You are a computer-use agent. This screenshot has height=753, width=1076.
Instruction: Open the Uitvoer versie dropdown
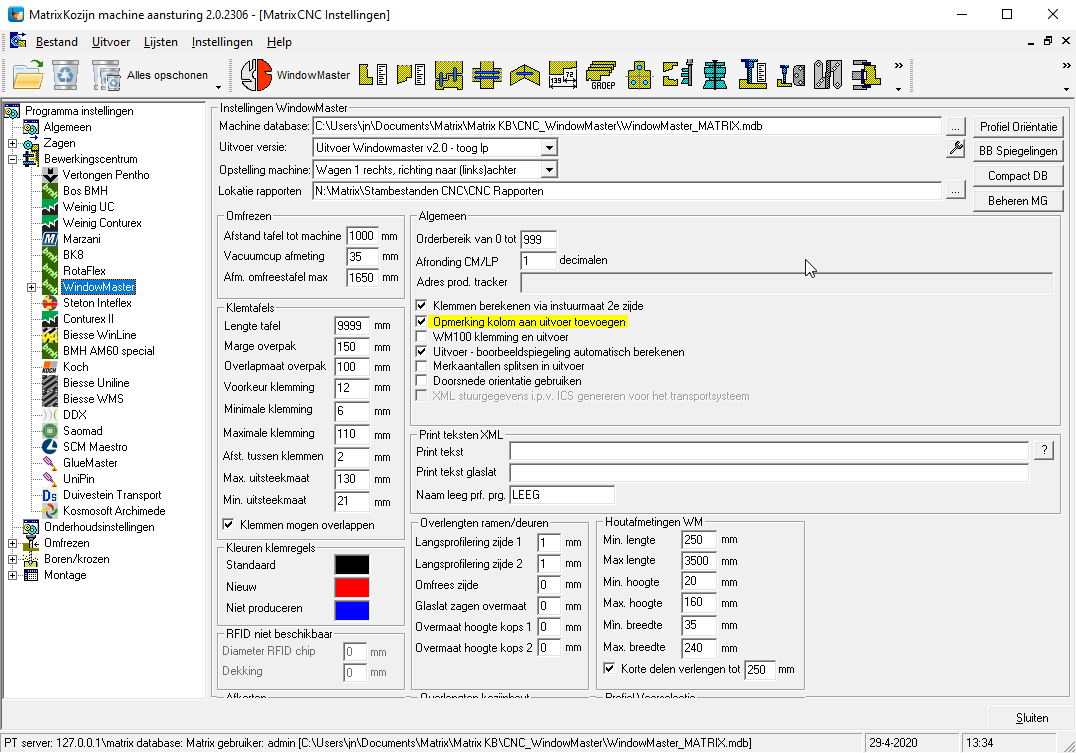(547, 148)
